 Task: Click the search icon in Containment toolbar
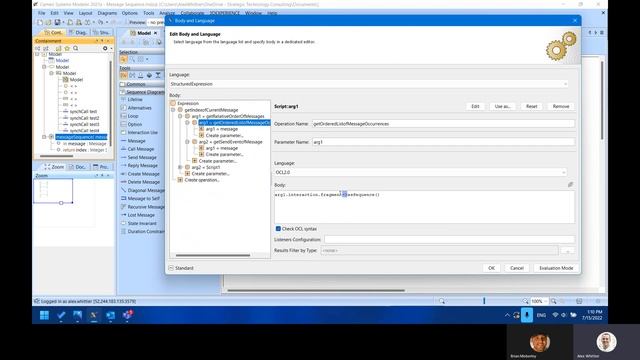point(76,48)
